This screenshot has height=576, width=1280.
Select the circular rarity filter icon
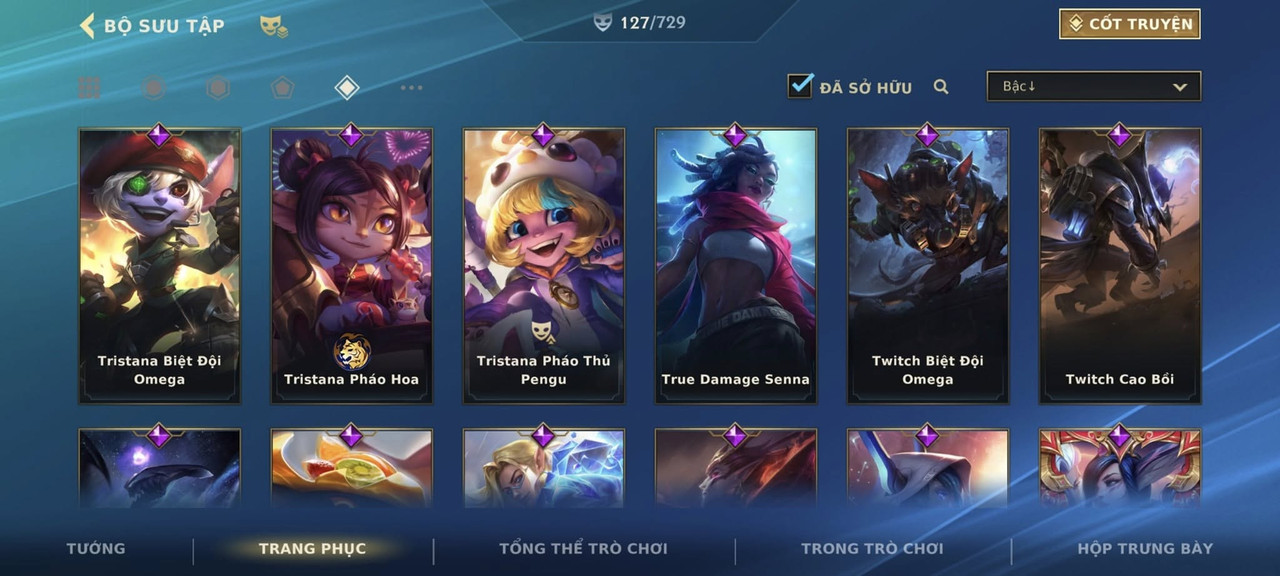(x=153, y=88)
